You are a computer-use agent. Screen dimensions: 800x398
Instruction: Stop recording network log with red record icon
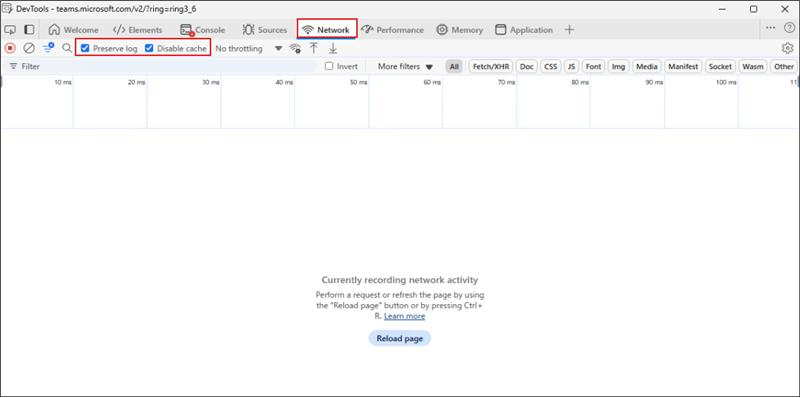point(10,48)
